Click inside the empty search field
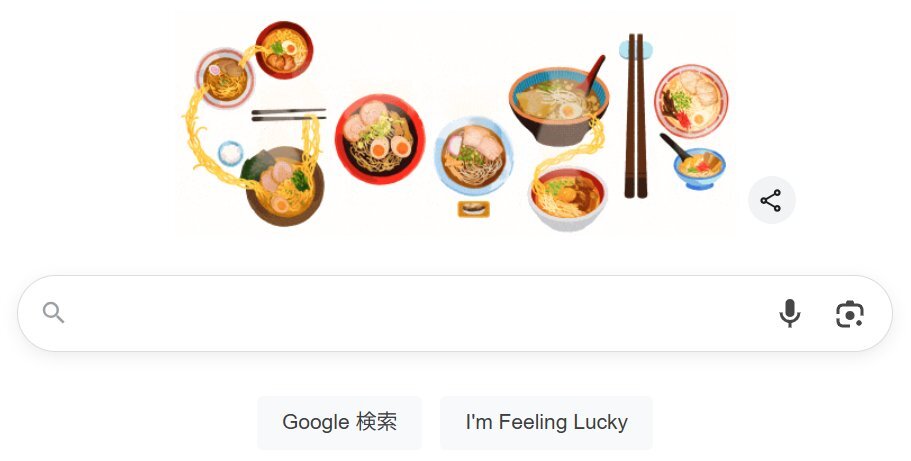Image resolution: width=911 pixels, height=461 pixels. 418,313
